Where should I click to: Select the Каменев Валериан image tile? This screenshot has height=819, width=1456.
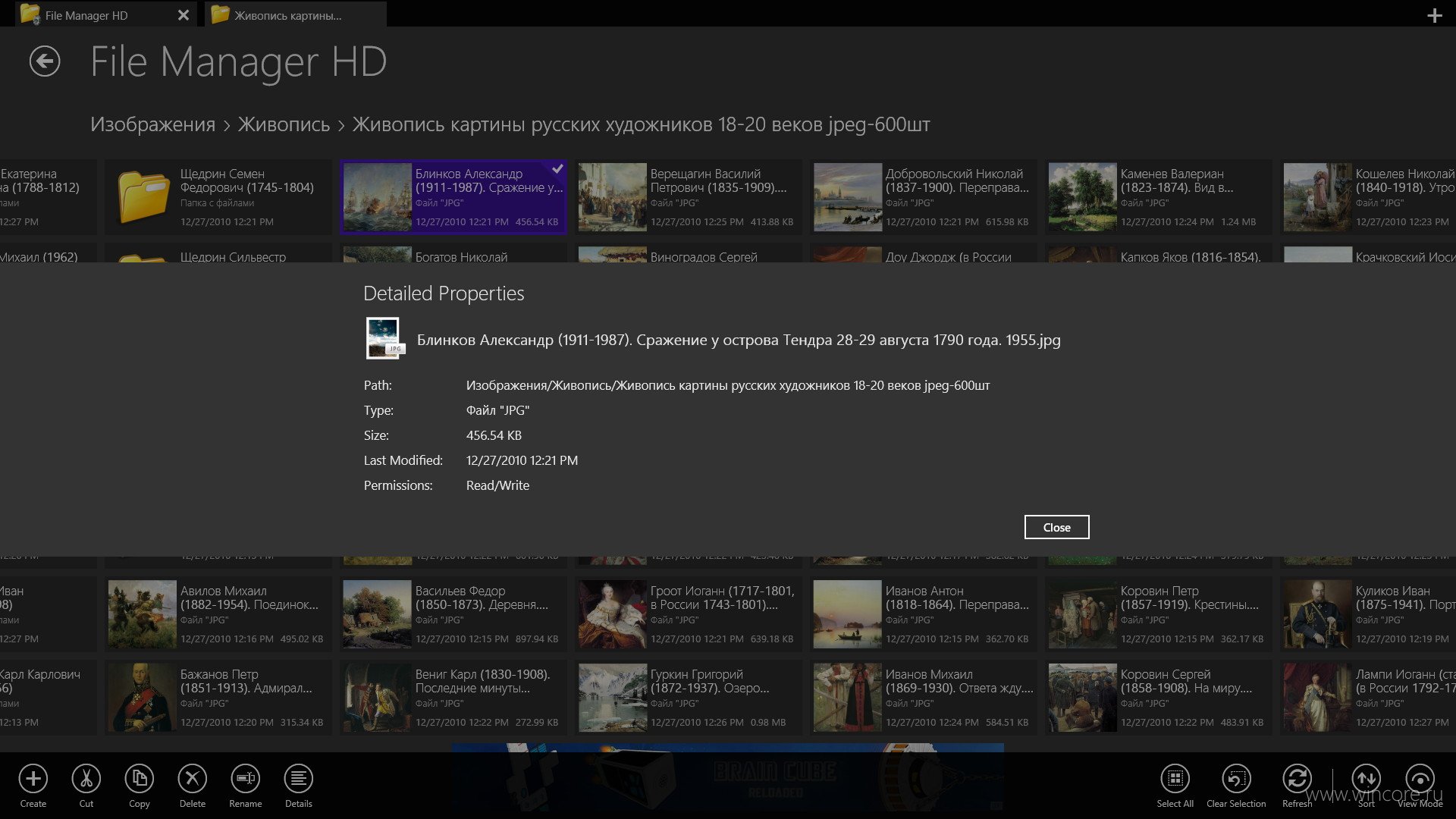click(x=1159, y=197)
